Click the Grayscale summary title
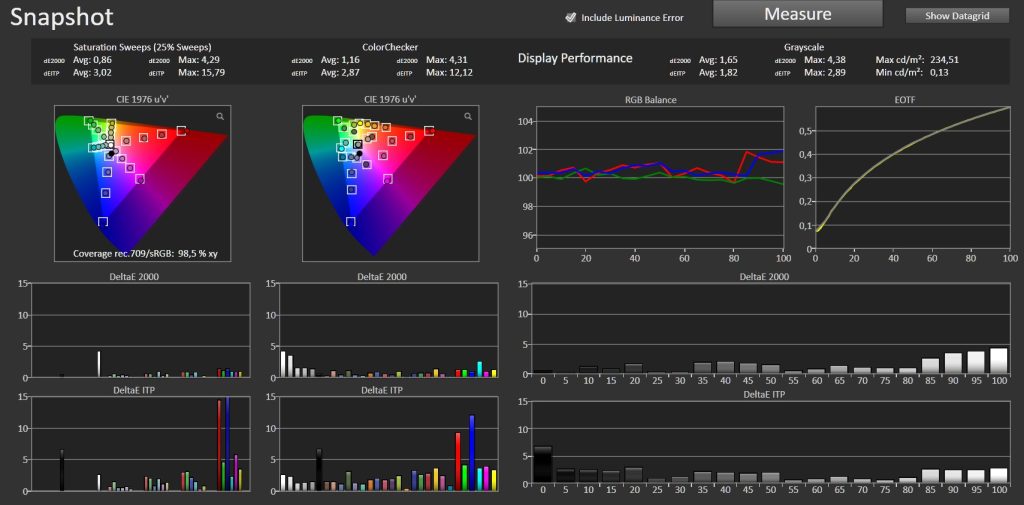This screenshot has width=1024, height=505. [x=805, y=47]
